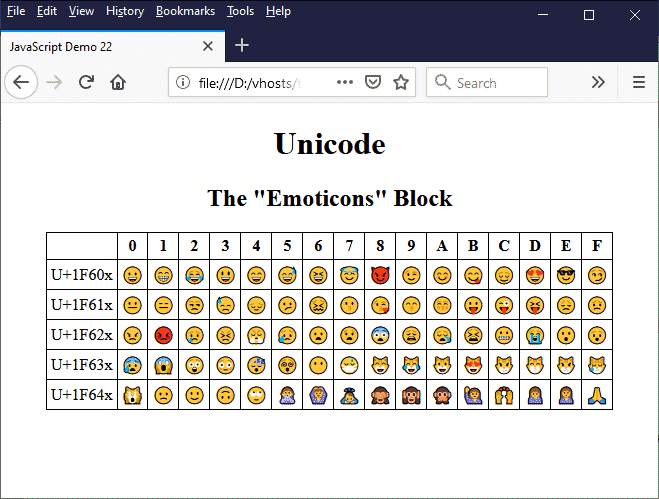Click column header 7
Viewport: 659px width, 499px height.
tap(349, 246)
